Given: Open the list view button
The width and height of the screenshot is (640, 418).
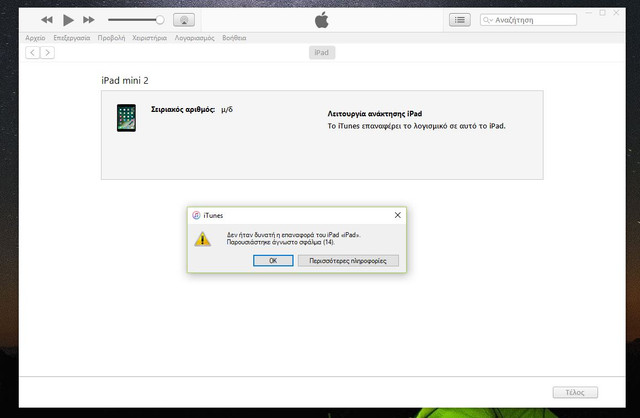Looking at the screenshot, I should (460, 20).
